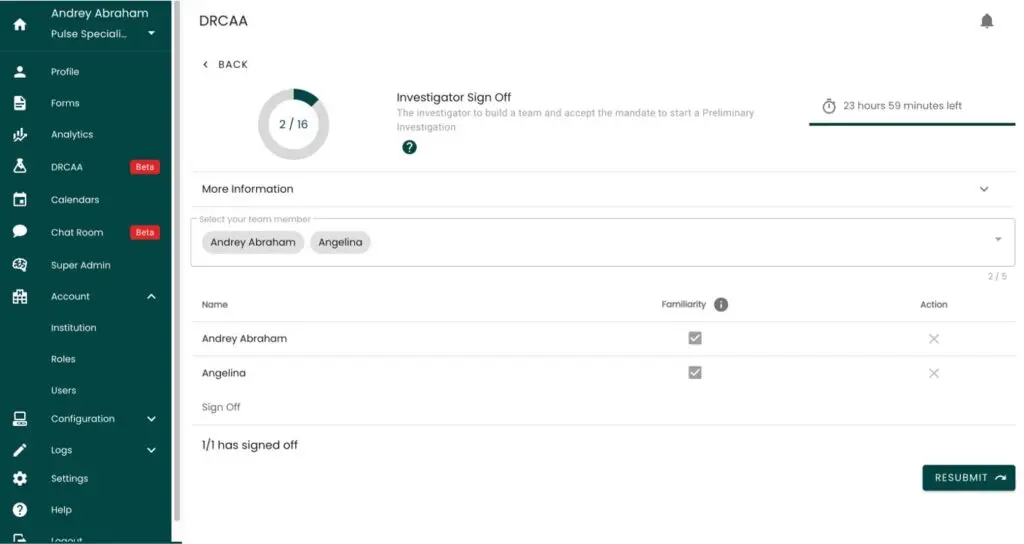The width and height of the screenshot is (1024, 544).
Task: Remove Angelina using X action icon
Action: (x=933, y=373)
